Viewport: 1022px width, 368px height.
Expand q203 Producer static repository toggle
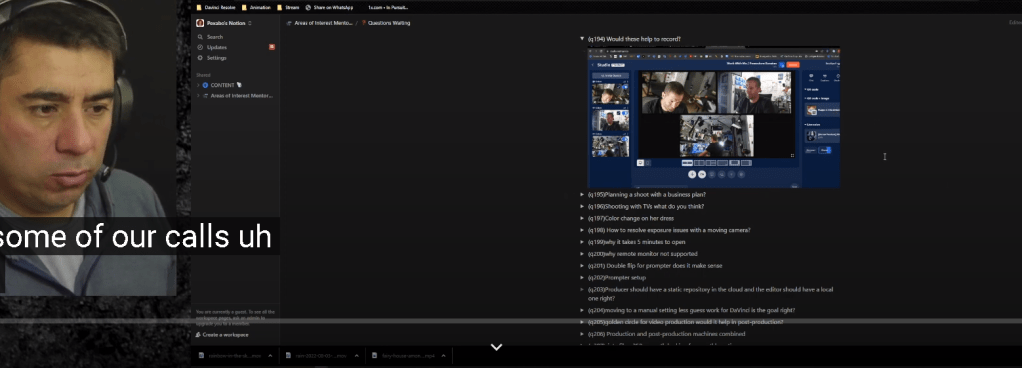click(x=582, y=289)
